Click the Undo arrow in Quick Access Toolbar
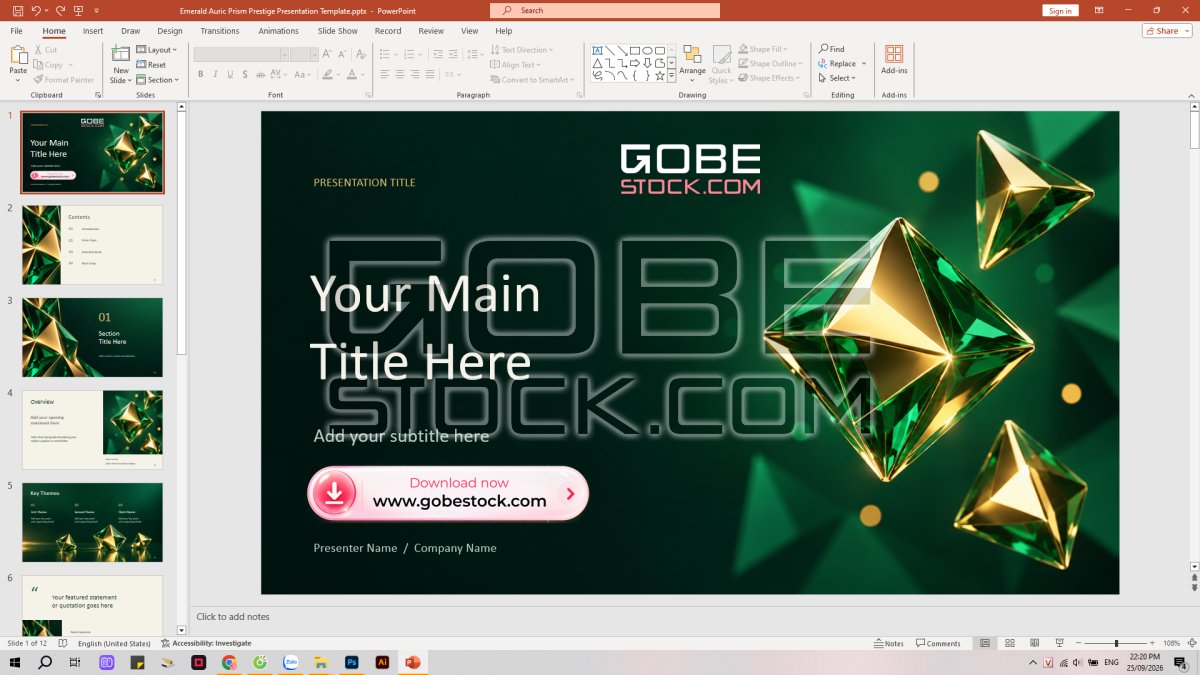 click(36, 10)
